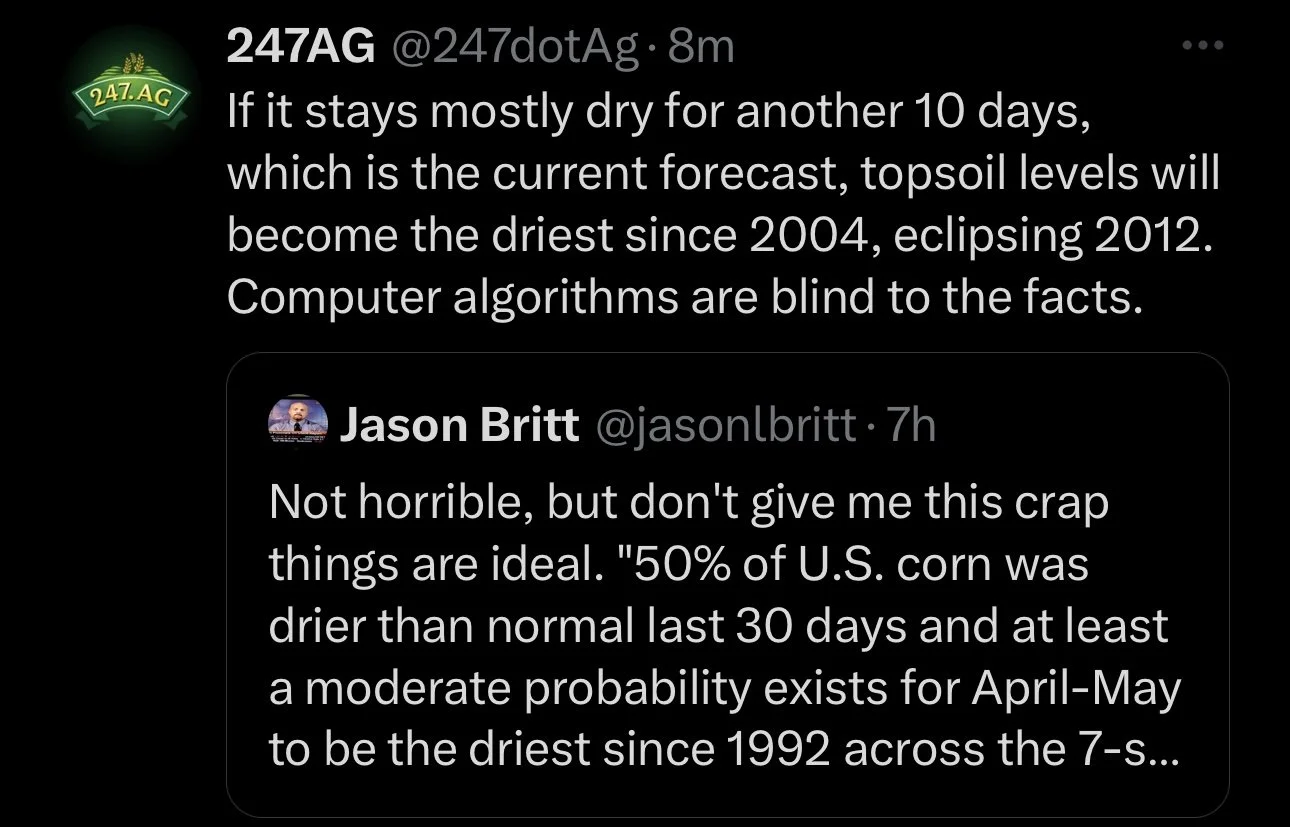Click the main tweet text about topsoil levels
The height and width of the screenshot is (827, 1290).
pyautogui.click(x=725, y=206)
